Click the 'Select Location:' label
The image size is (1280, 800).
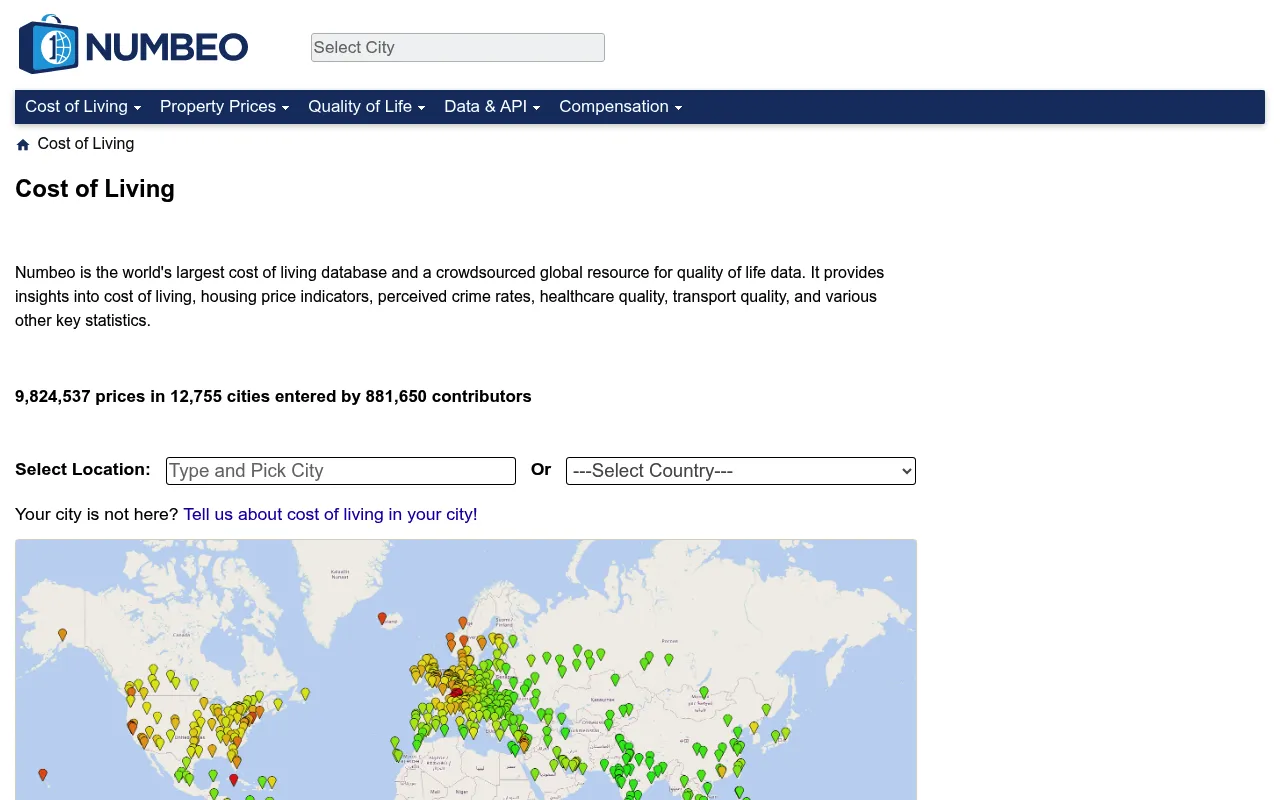pyautogui.click(x=83, y=469)
